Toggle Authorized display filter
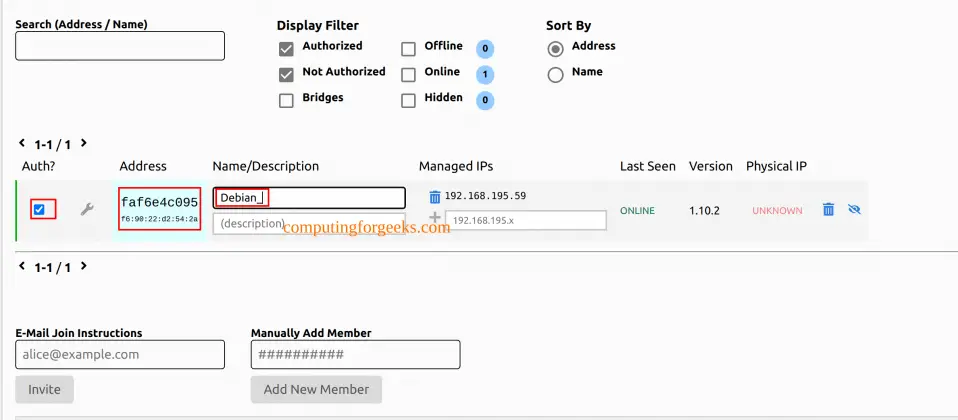 (x=286, y=49)
